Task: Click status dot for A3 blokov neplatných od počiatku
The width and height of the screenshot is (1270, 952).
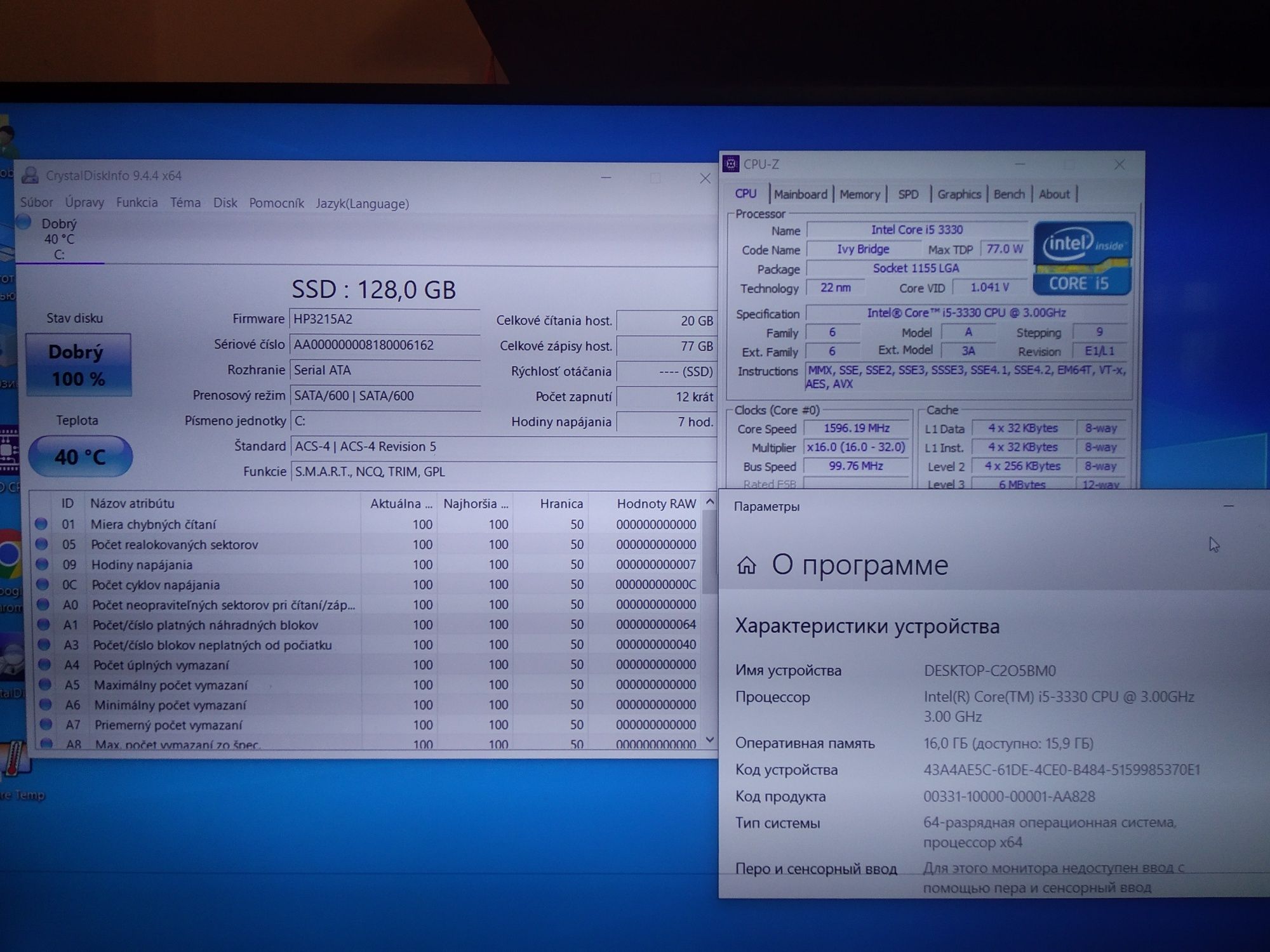Action: click(x=44, y=644)
